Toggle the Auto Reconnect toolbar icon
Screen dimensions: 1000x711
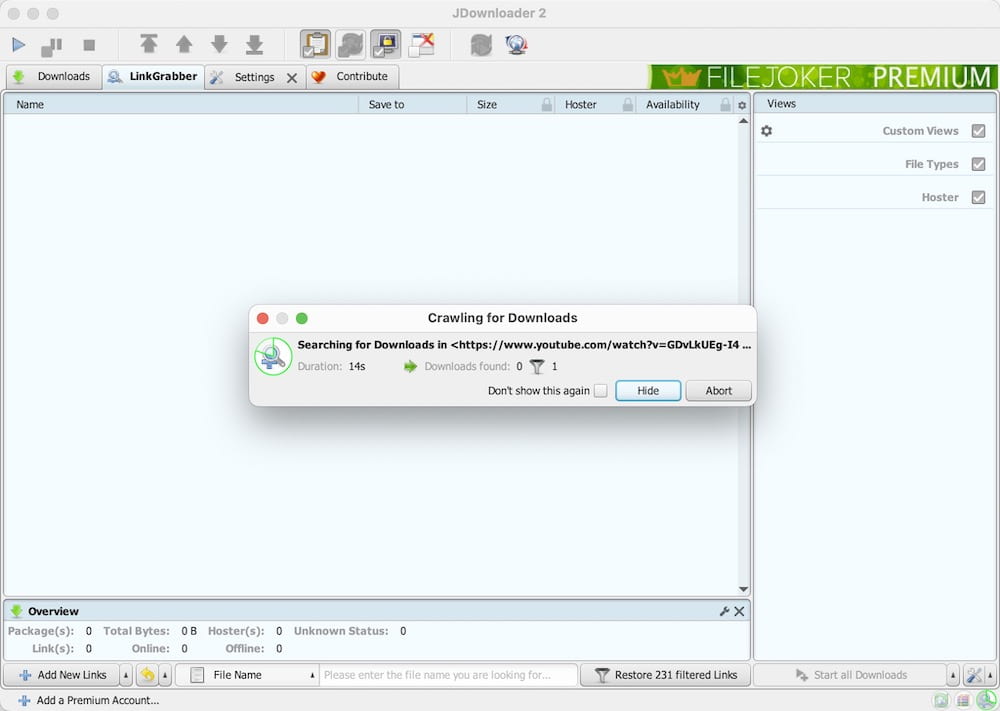(351, 45)
